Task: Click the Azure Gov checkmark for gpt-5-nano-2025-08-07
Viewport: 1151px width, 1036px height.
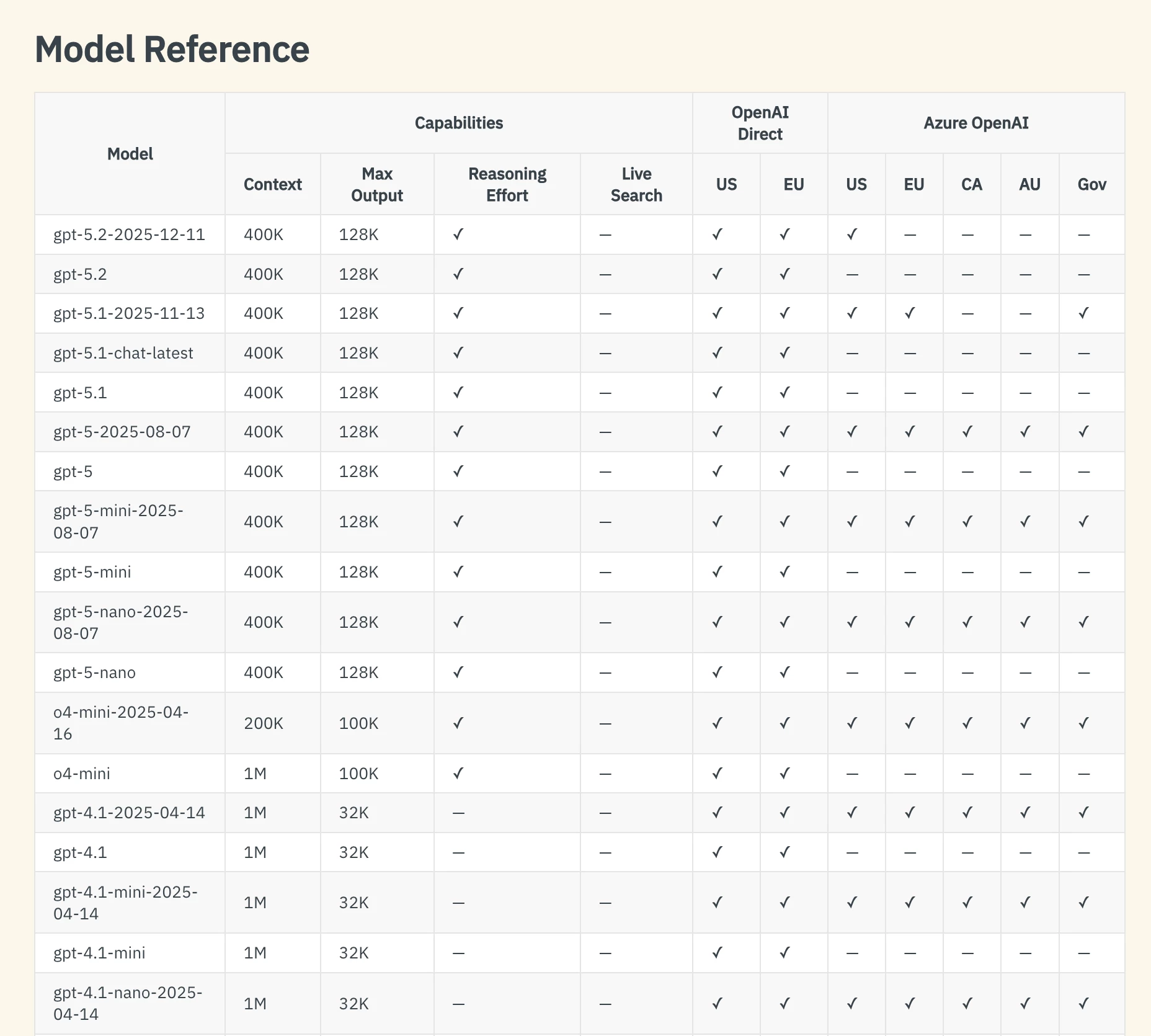Action: pos(1083,622)
